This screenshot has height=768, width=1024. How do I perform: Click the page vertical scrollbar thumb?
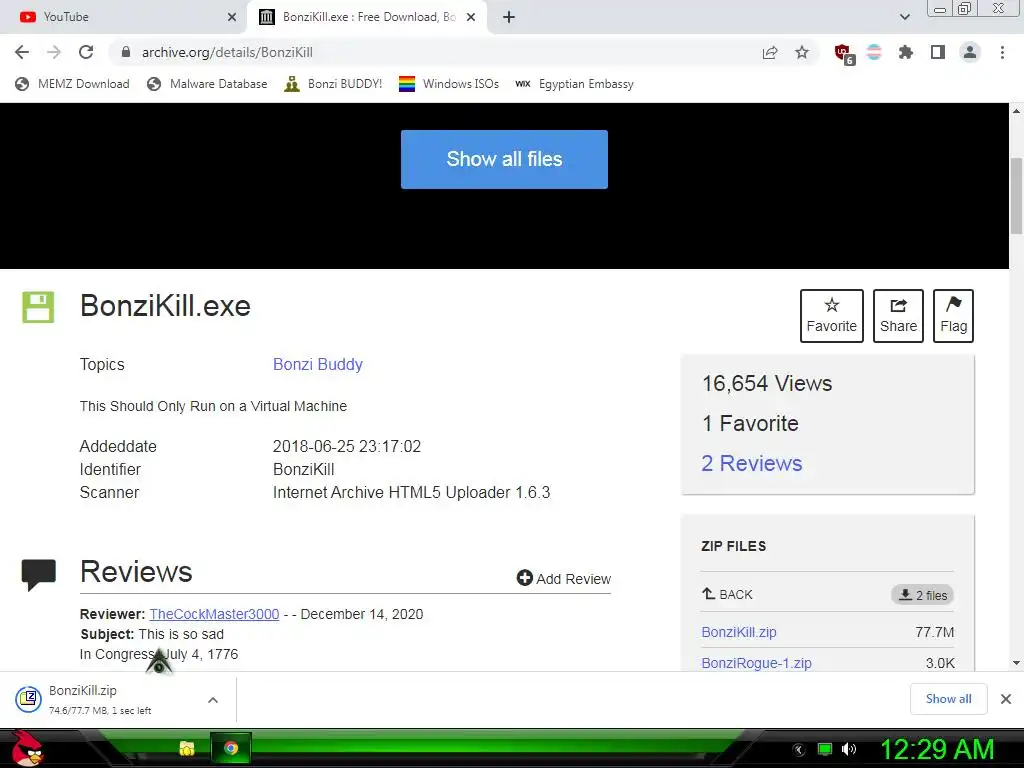[x=1016, y=195]
